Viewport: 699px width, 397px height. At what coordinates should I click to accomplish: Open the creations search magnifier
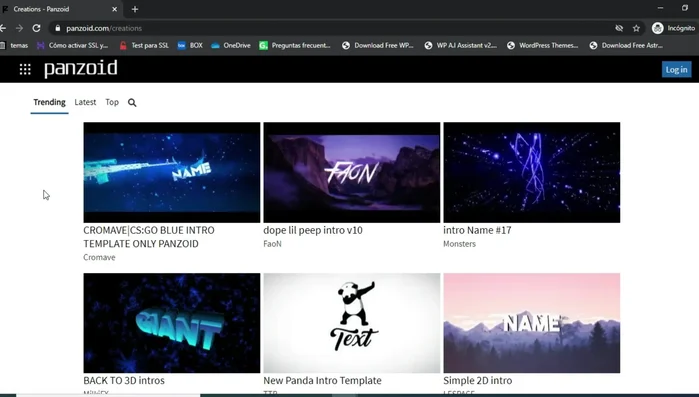[132, 102]
